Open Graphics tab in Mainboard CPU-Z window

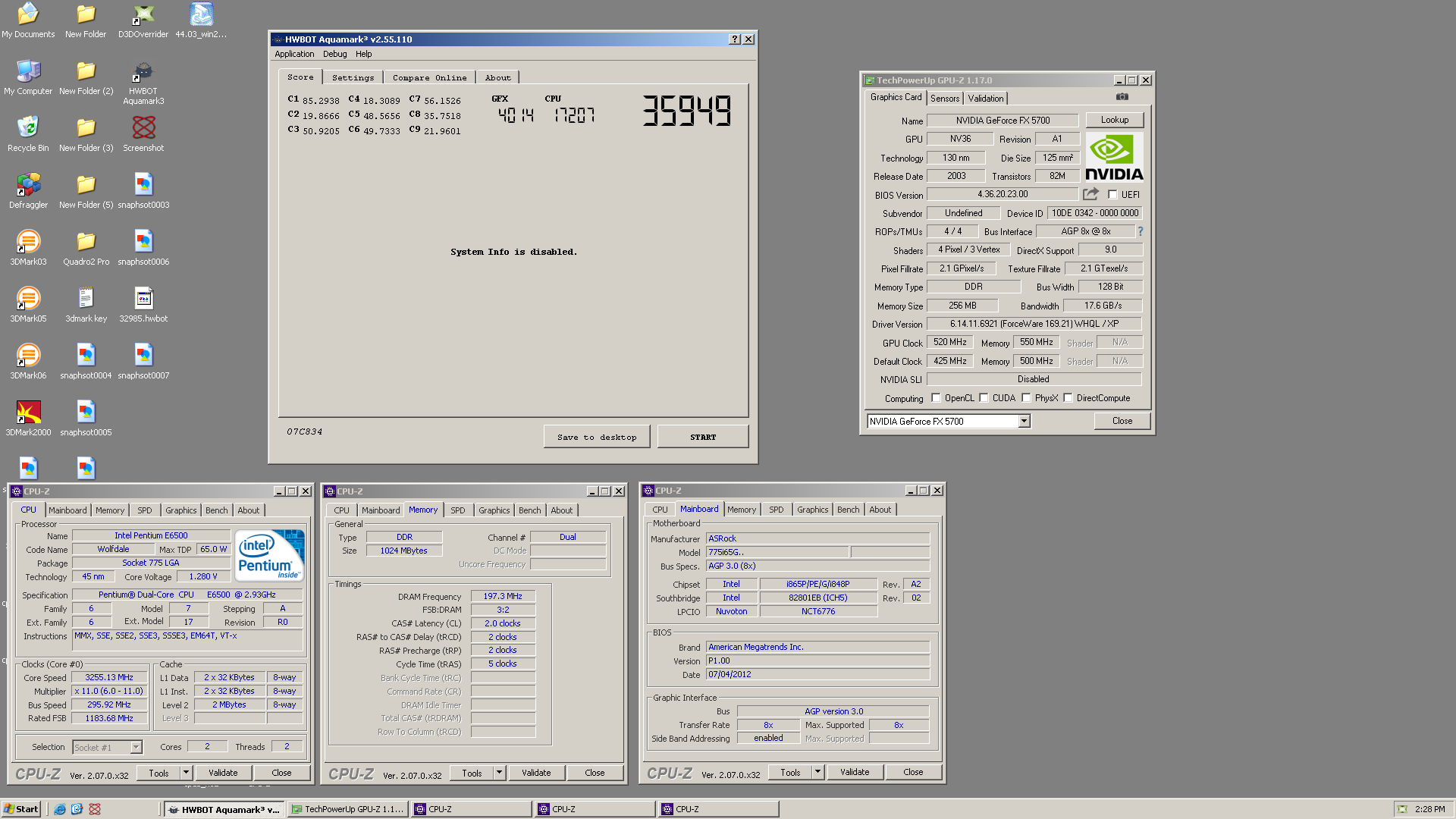click(x=812, y=510)
